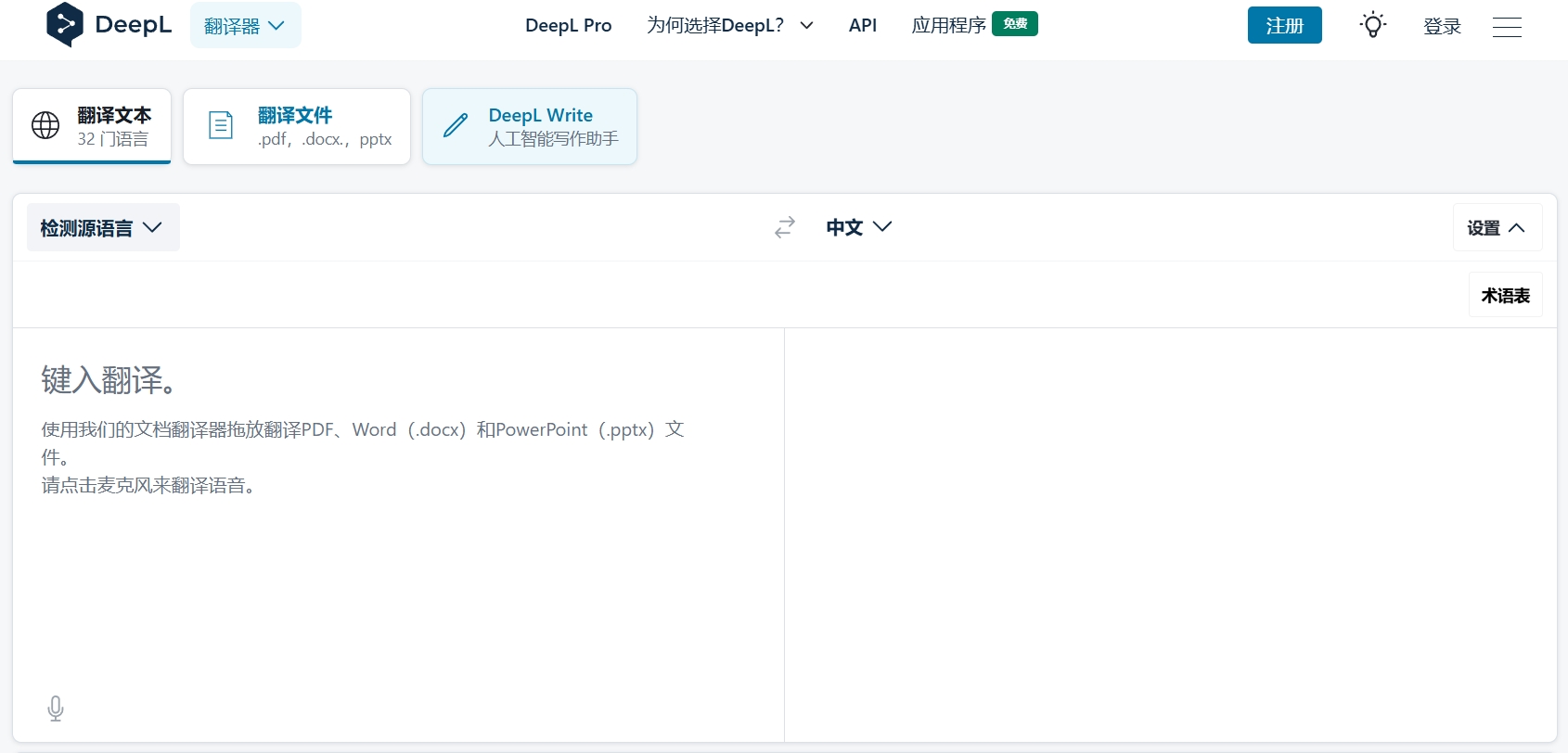The width and height of the screenshot is (1568, 753).
Task: Open the DeepL Write tab
Action: tap(530, 126)
